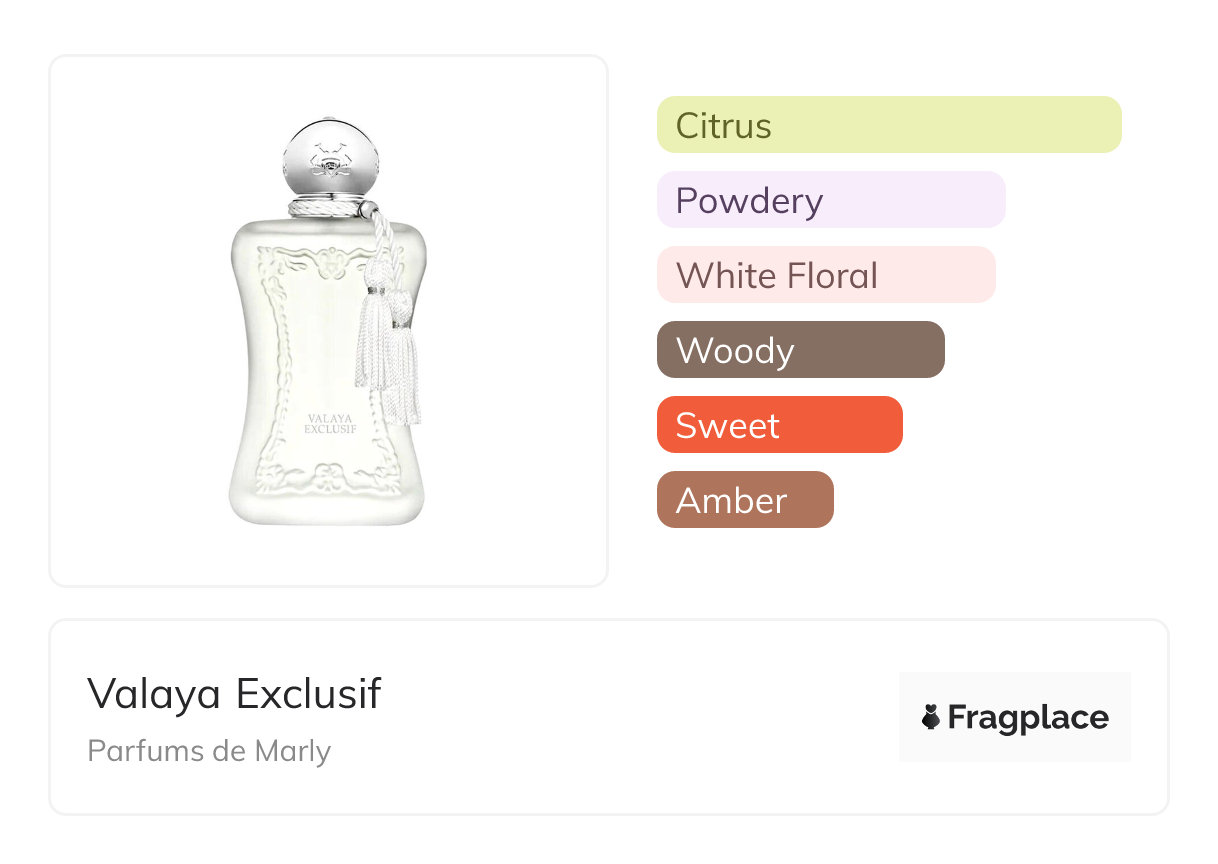Screen dimensions: 1218x864
Task: Pick the Woody accord bar
Action: (800, 350)
